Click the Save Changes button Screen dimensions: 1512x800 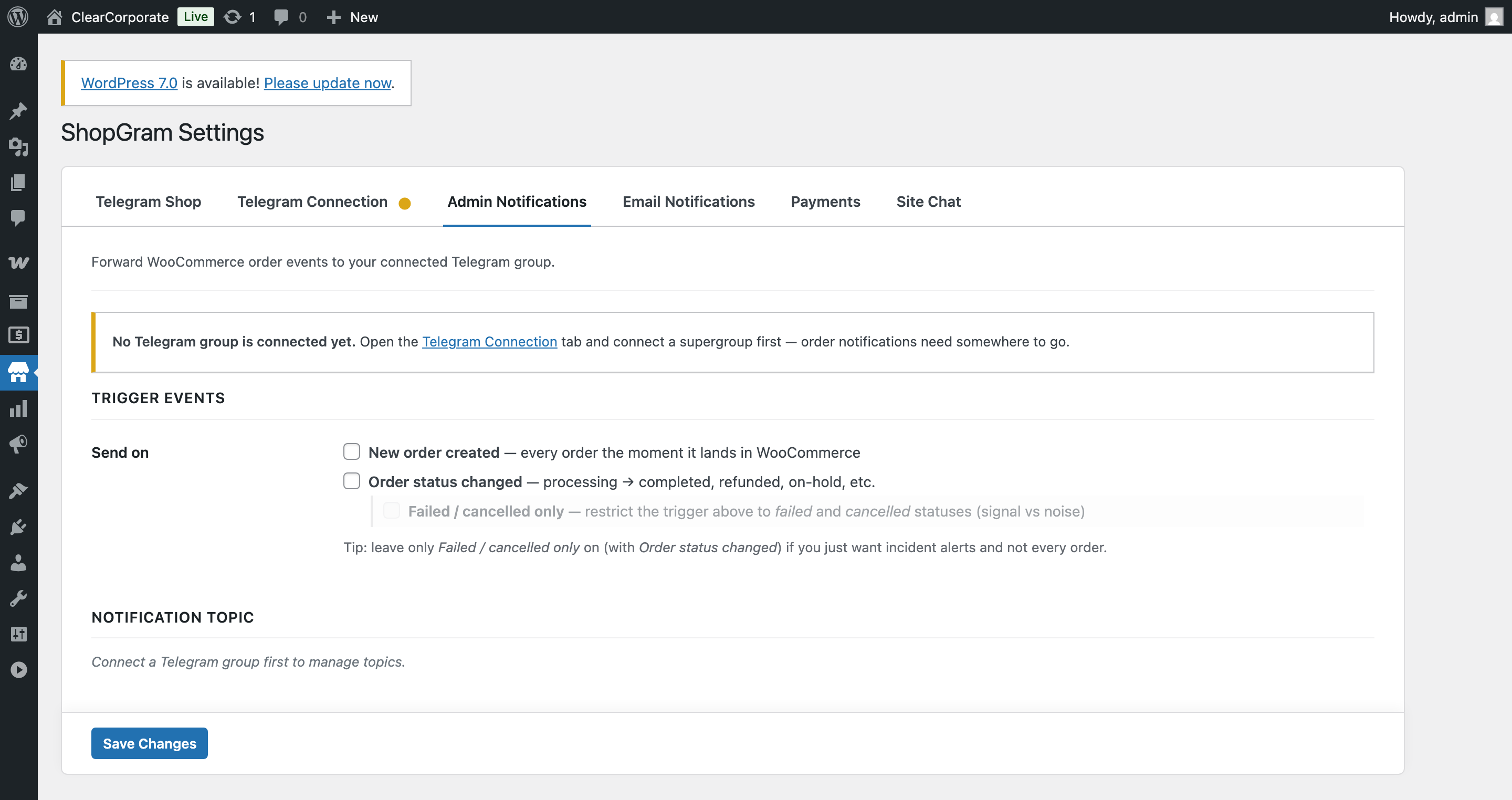(x=150, y=743)
